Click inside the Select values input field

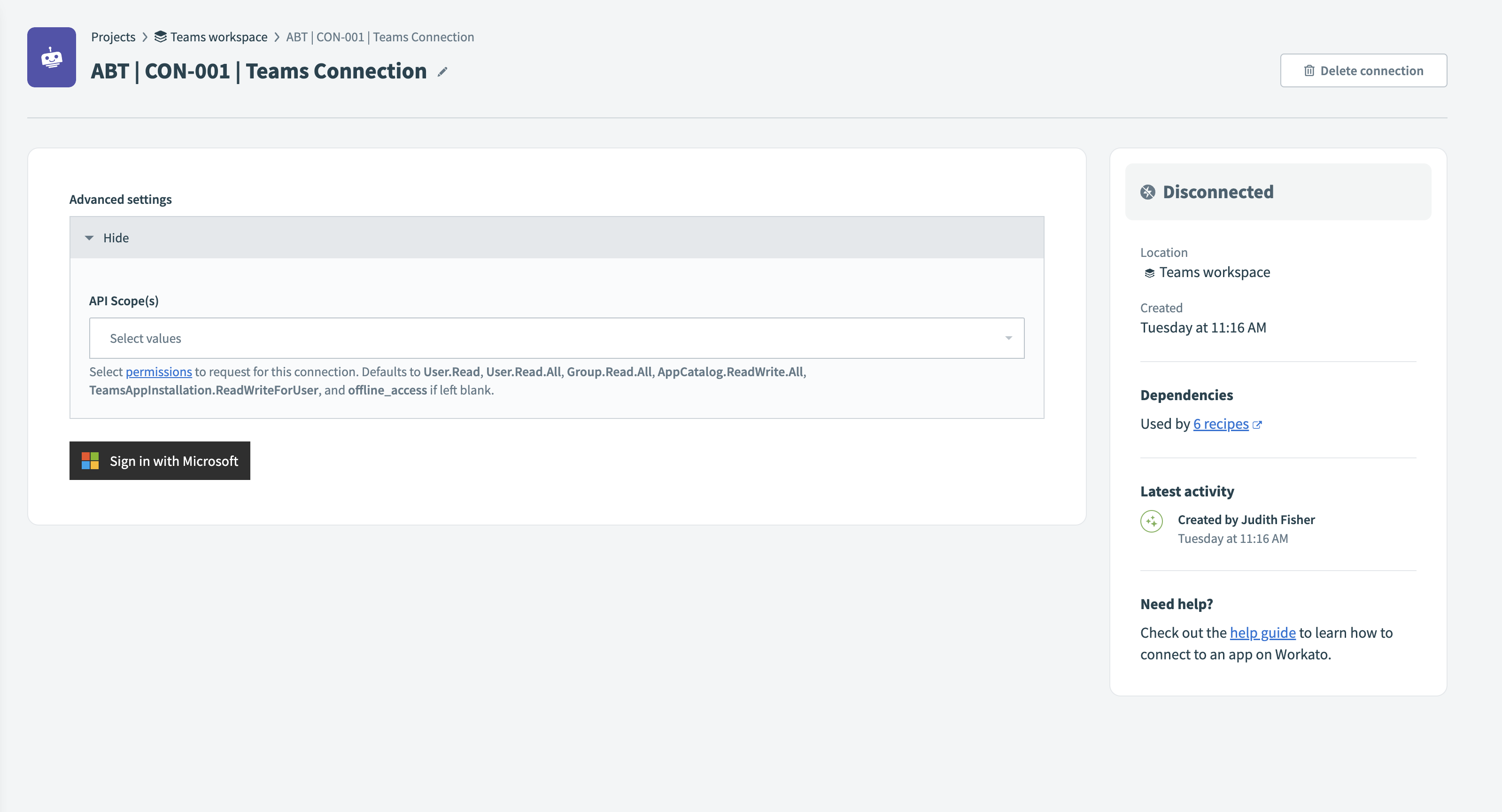(408, 338)
